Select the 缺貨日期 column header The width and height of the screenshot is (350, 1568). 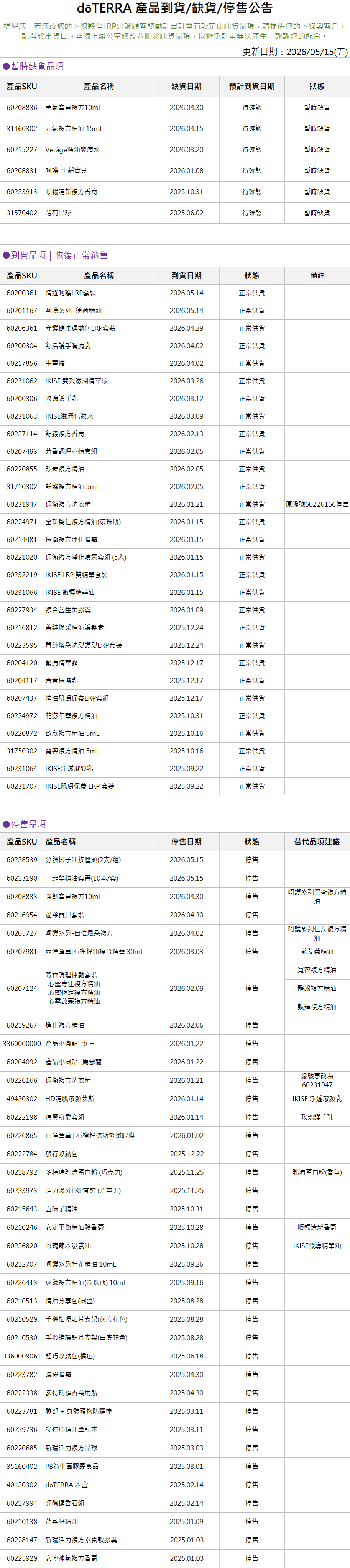[187, 87]
